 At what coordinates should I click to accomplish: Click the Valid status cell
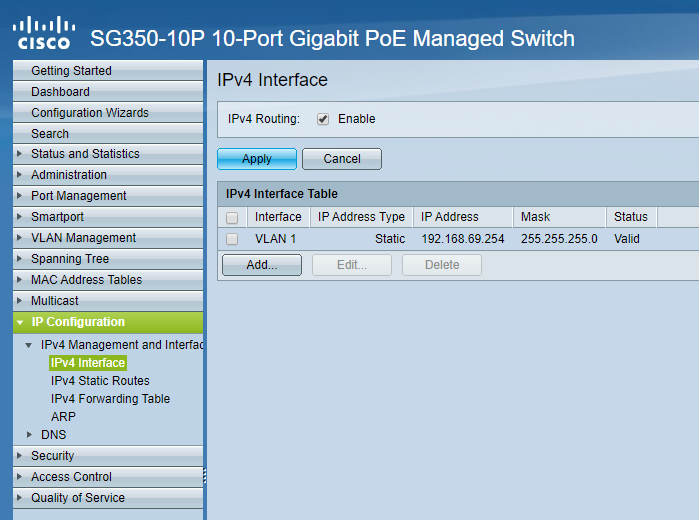(626, 239)
